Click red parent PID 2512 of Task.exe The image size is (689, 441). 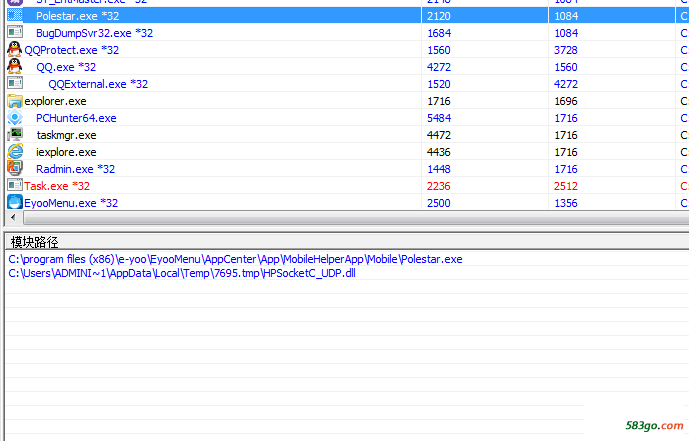click(x=566, y=186)
